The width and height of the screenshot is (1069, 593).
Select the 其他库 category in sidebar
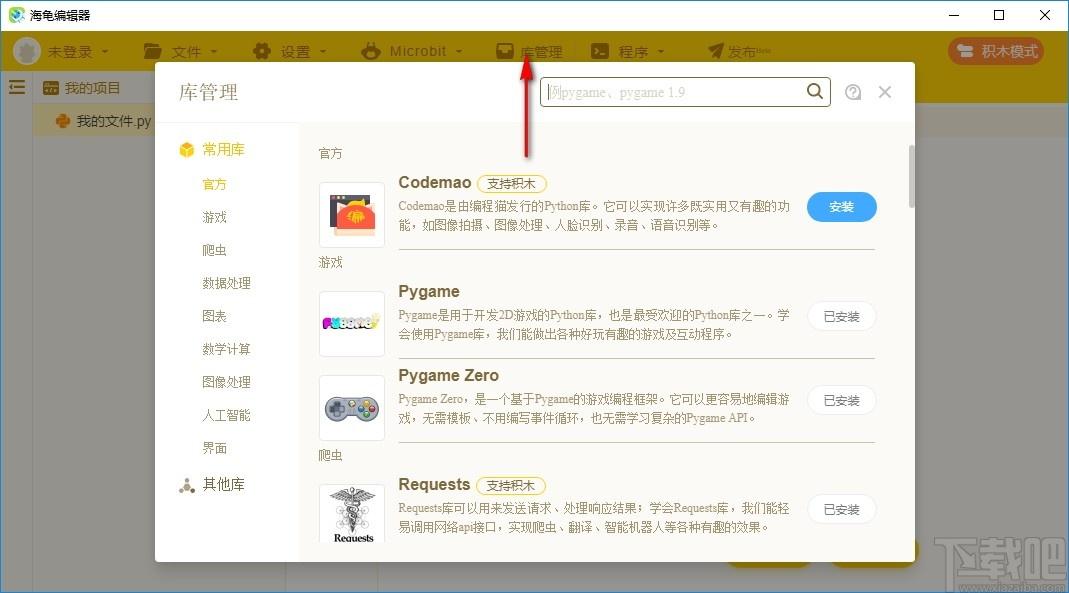(211, 485)
